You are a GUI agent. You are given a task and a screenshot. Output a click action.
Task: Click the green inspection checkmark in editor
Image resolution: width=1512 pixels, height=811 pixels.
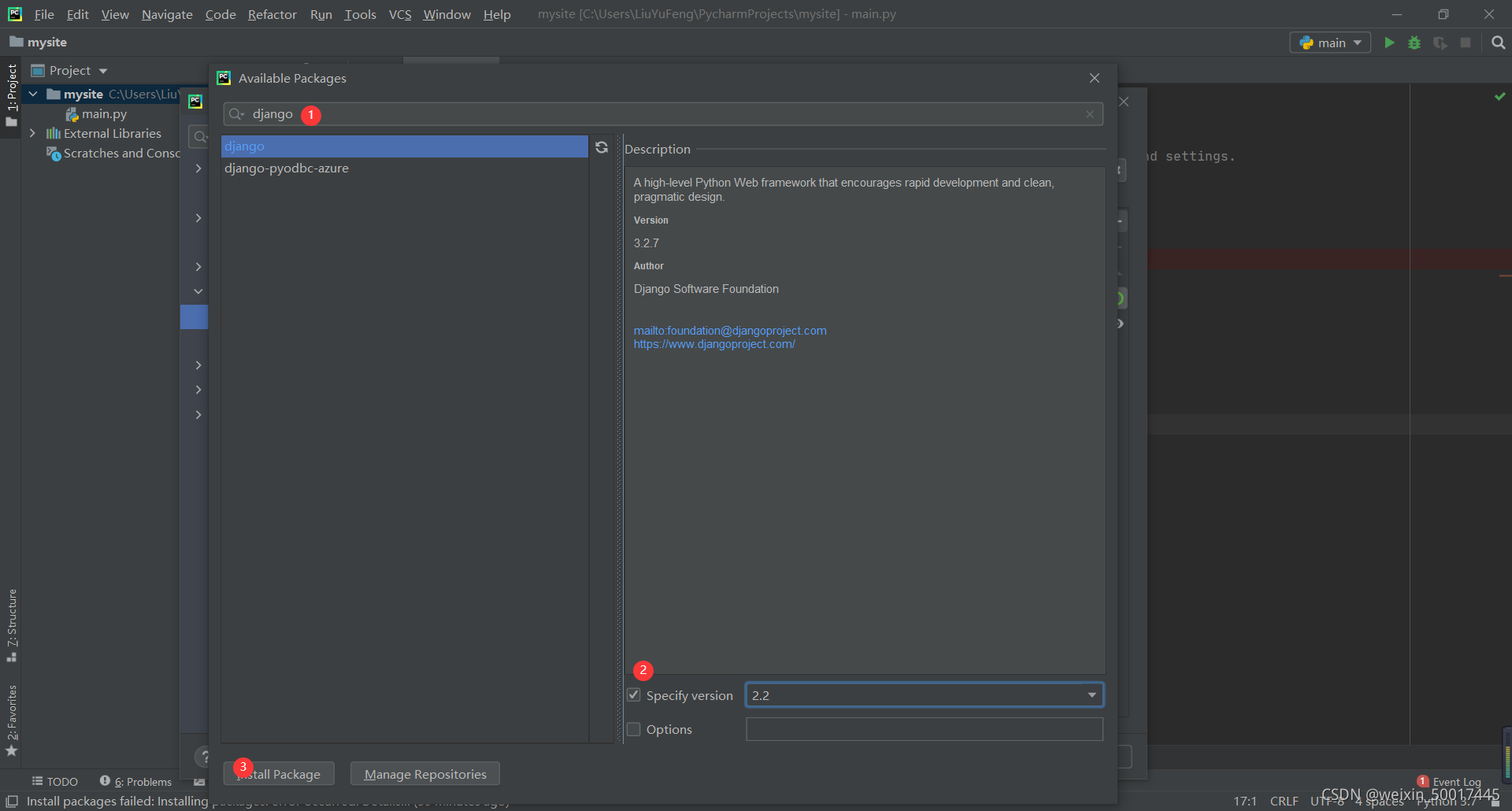[x=1499, y=96]
